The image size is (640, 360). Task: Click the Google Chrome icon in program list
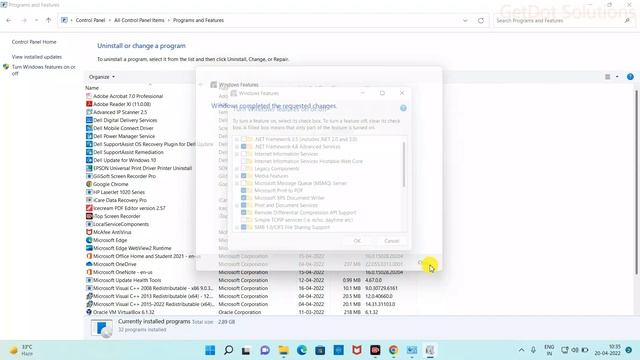(89, 184)
